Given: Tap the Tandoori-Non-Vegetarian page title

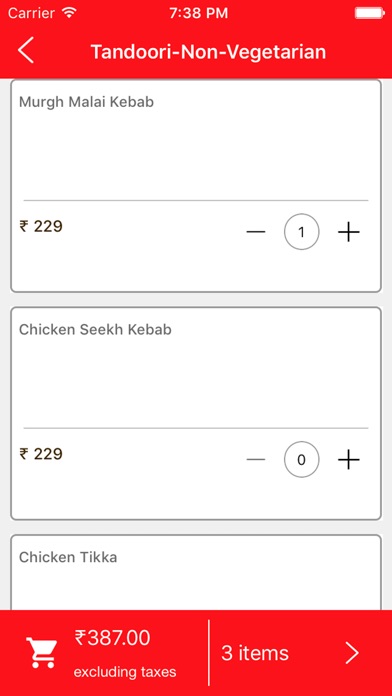Looking at the screenshot, I should [208, 51].
